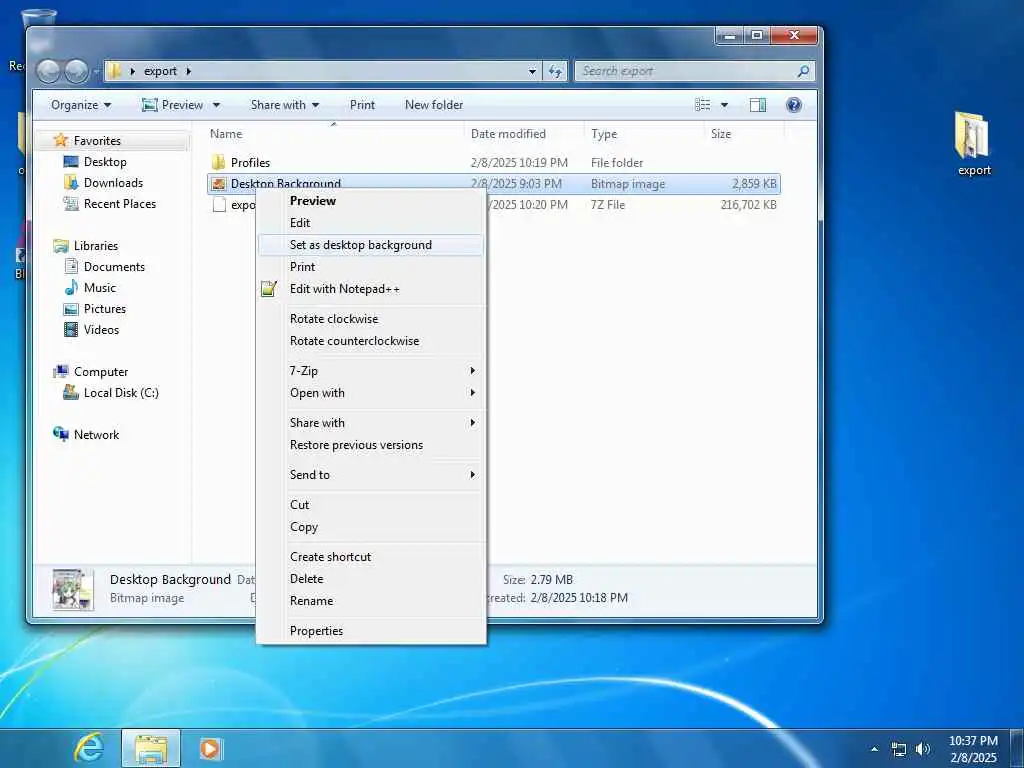Click the refresh button beside address bar
This screenshot has height=768, width=1024.
pos(555,71)
